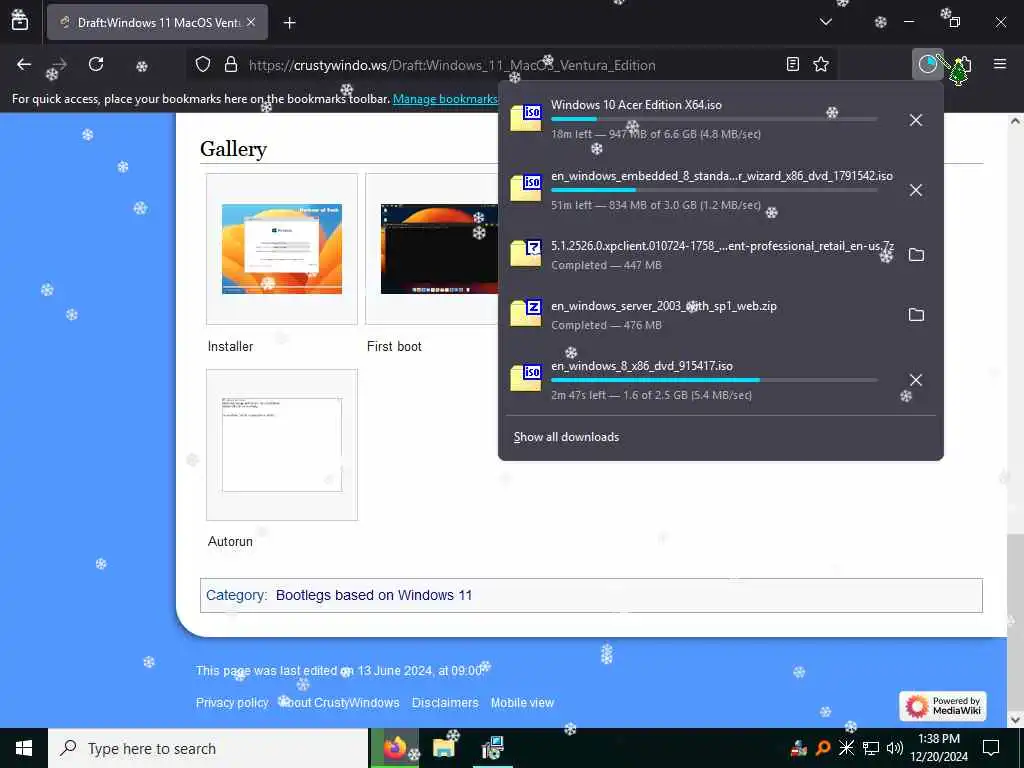Click the en_windows_embedded_8 download progress bar

(714, 189)
